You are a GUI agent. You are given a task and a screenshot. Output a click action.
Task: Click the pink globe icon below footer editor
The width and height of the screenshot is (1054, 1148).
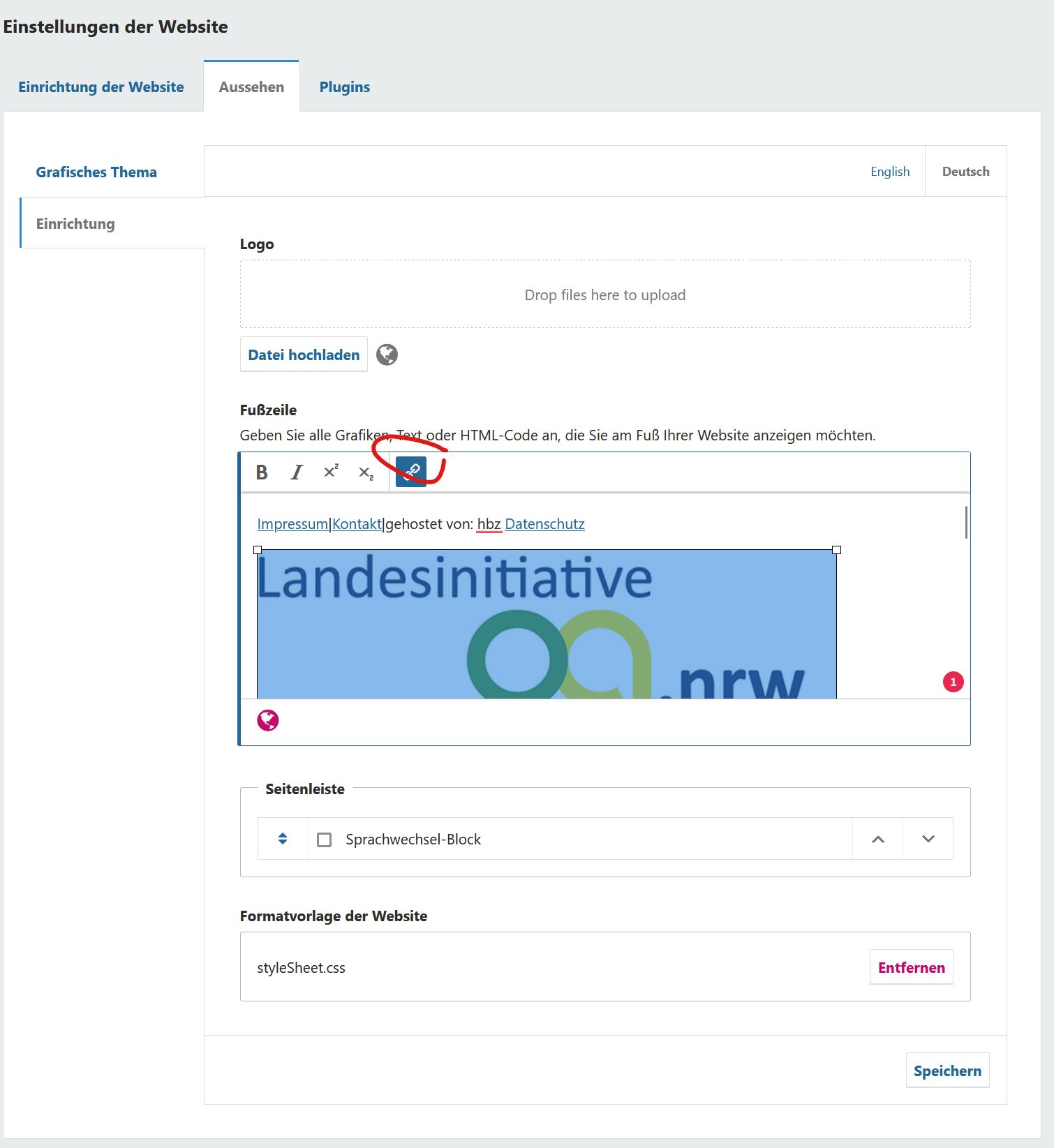click(x=268, y=720)
